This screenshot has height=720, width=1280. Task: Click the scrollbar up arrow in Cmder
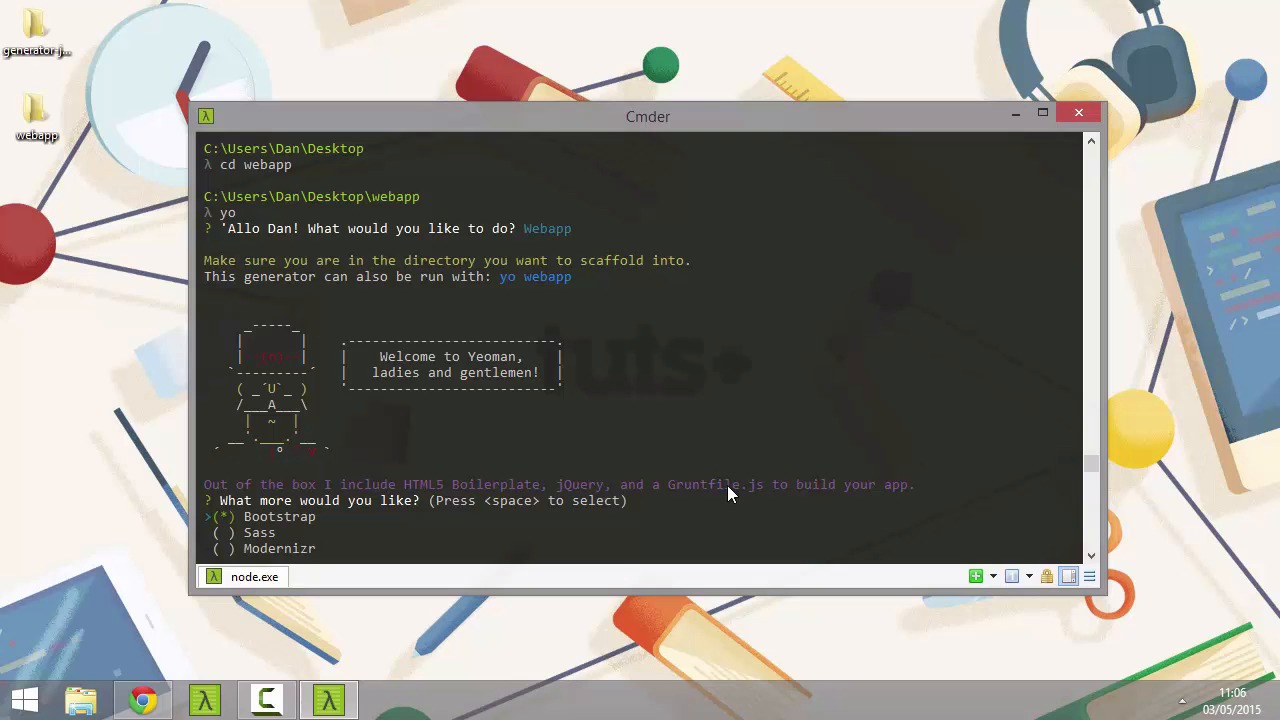click(x=1091, y=141)
